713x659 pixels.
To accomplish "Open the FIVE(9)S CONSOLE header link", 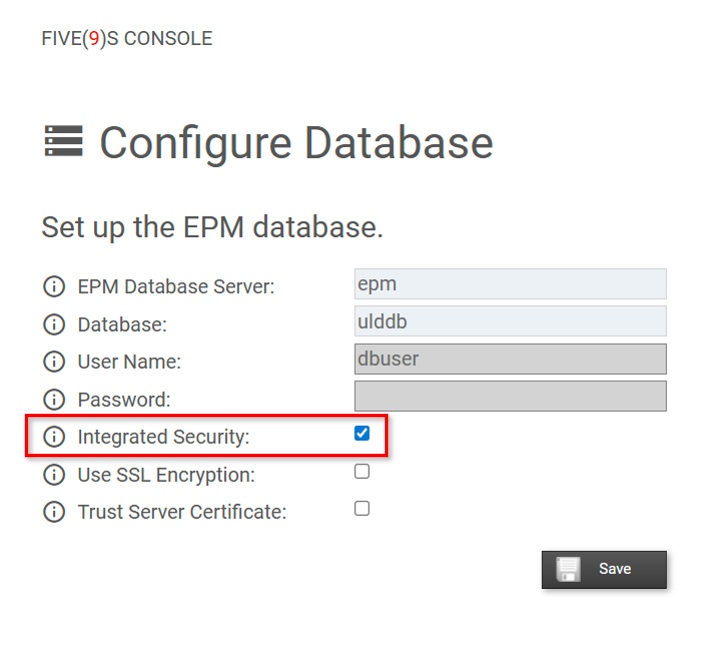I will coord(127,39).
